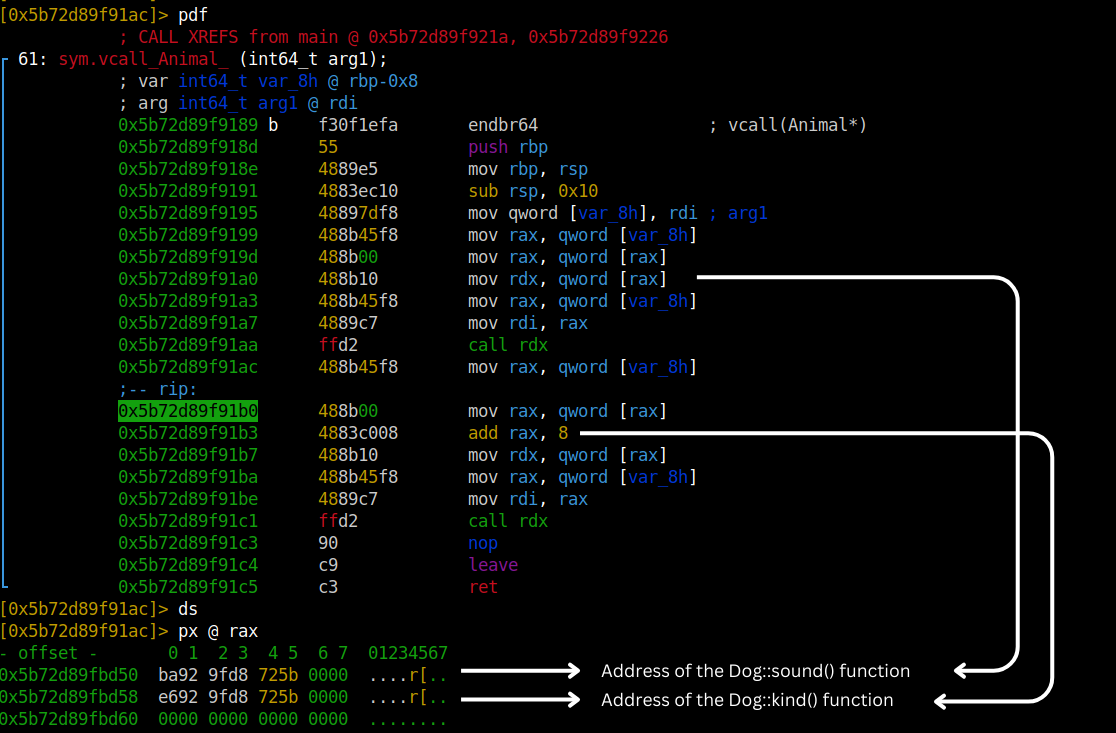Click the 'Address of the Dog::kind() function' annotation
The image size is (1116, 733).
(746, 700)
